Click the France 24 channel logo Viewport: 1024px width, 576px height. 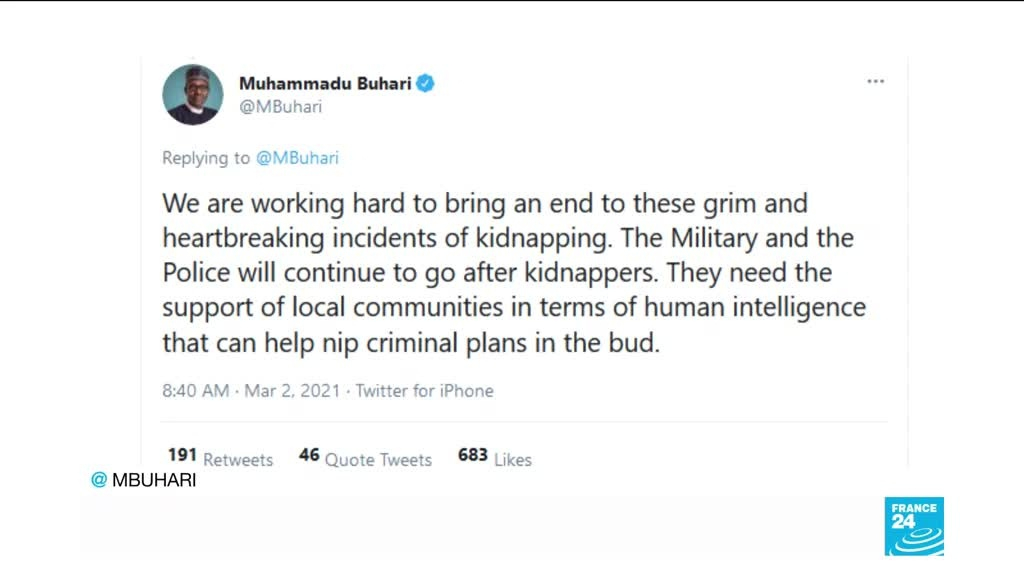coord(913,526)
